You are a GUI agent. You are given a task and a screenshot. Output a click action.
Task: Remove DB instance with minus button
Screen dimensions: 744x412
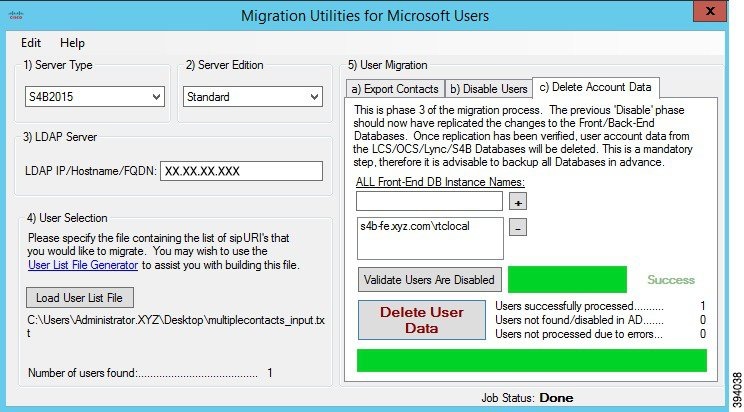[518, 227]
